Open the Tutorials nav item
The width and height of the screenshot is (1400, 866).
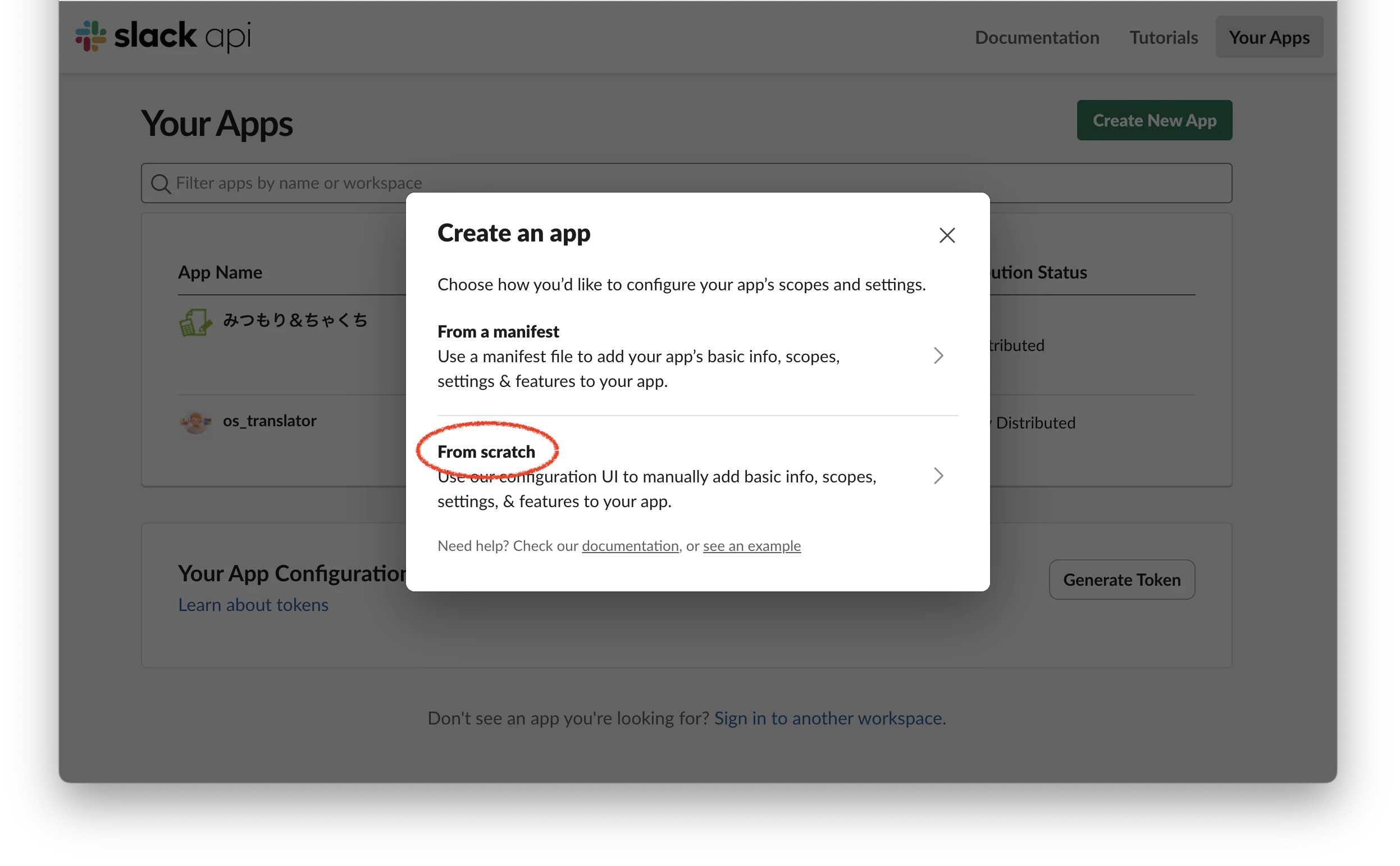click(x=1164, y=37)
